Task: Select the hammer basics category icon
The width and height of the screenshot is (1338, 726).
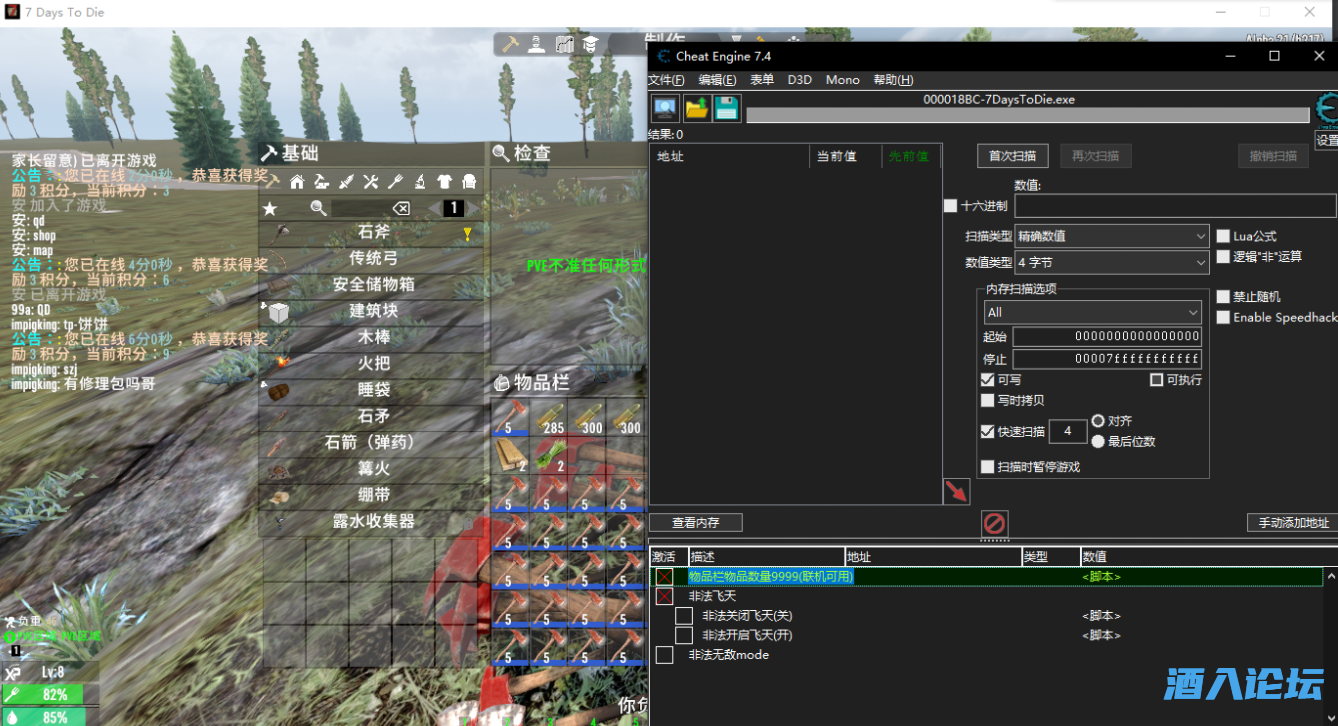Action: (272, 181)
